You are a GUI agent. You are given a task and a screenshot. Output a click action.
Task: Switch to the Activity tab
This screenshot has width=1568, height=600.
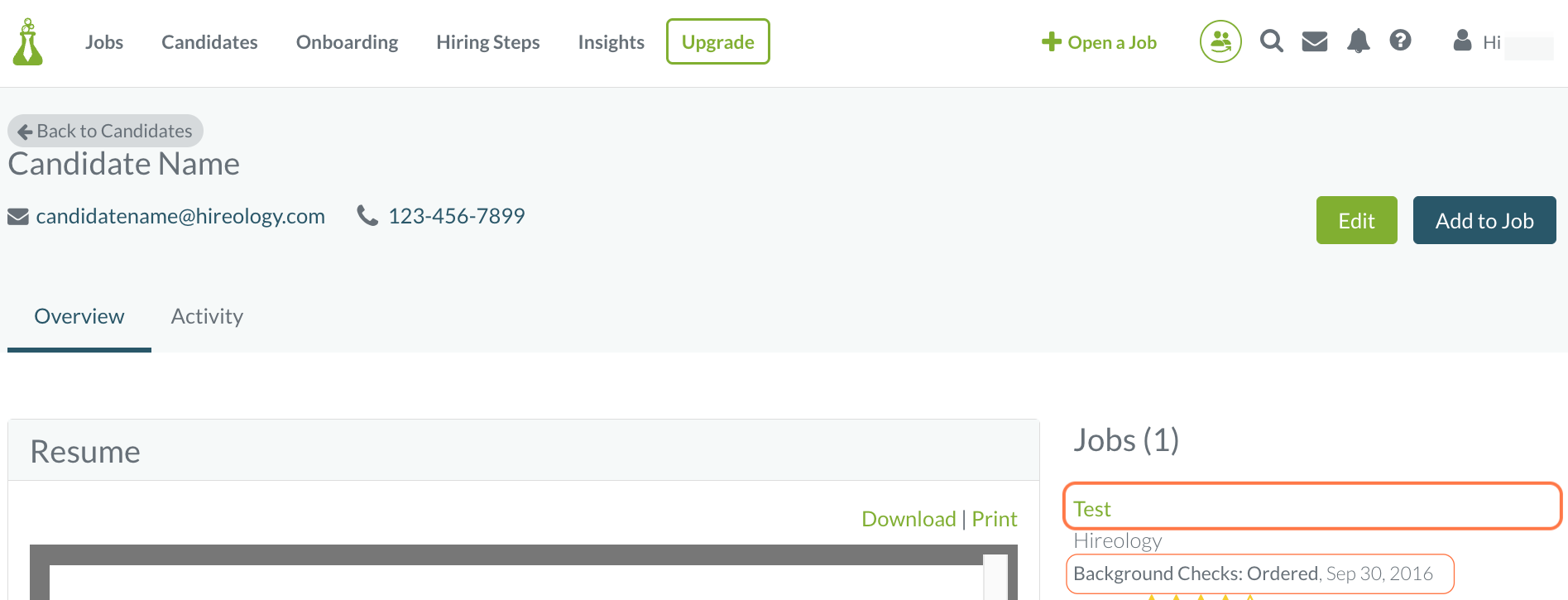click(x=207, y=316)
